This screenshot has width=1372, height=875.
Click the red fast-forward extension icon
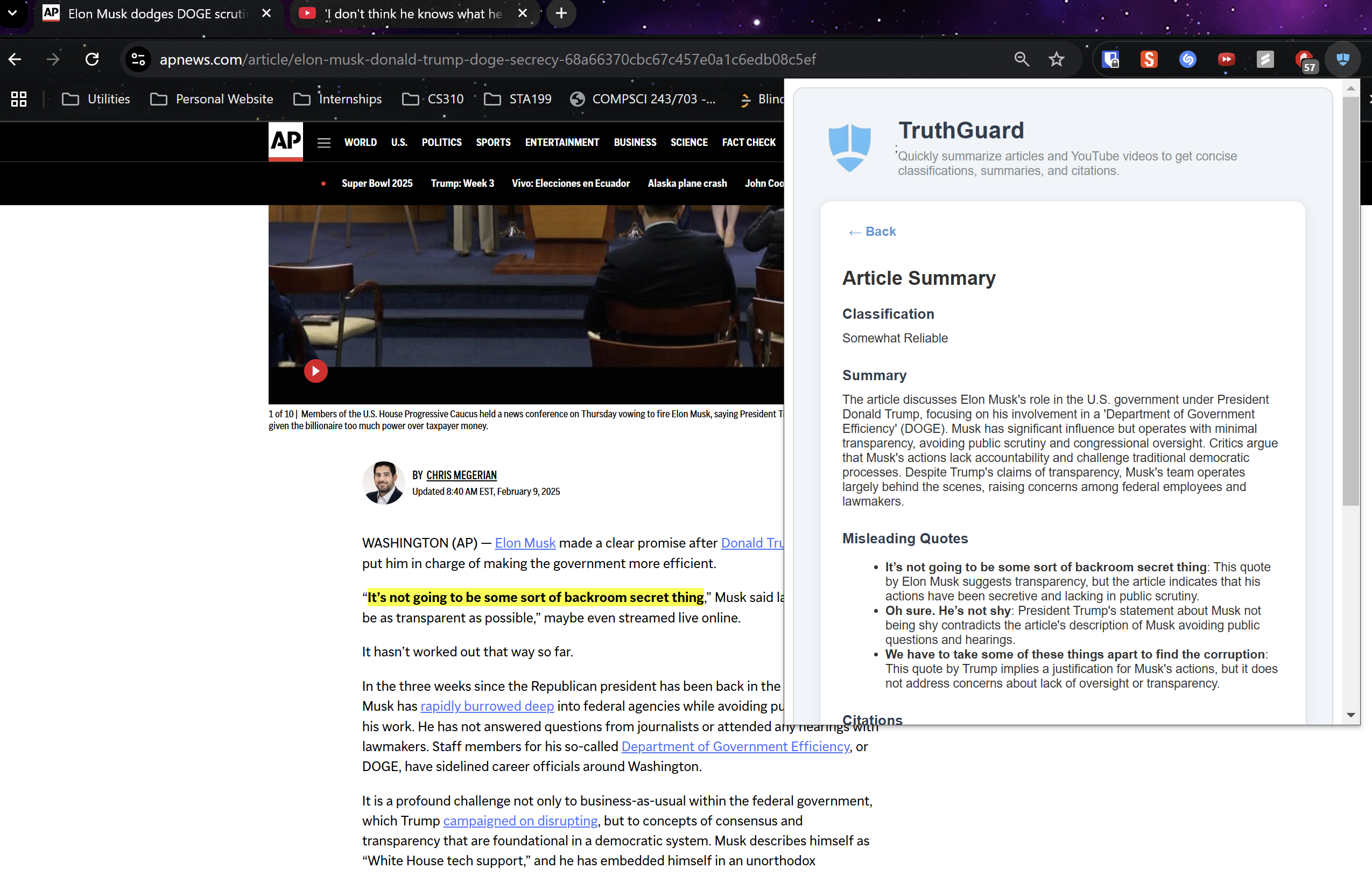pyautogui.click(x=1226, y=59)
